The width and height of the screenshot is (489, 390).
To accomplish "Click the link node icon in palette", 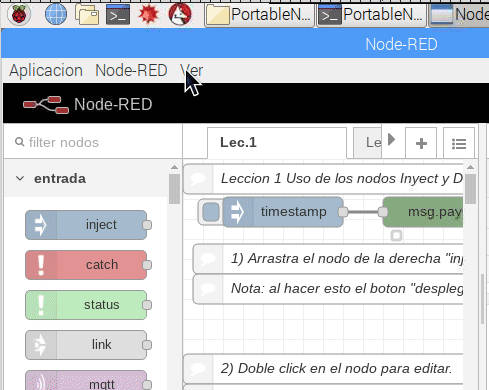I will [41, 345].
